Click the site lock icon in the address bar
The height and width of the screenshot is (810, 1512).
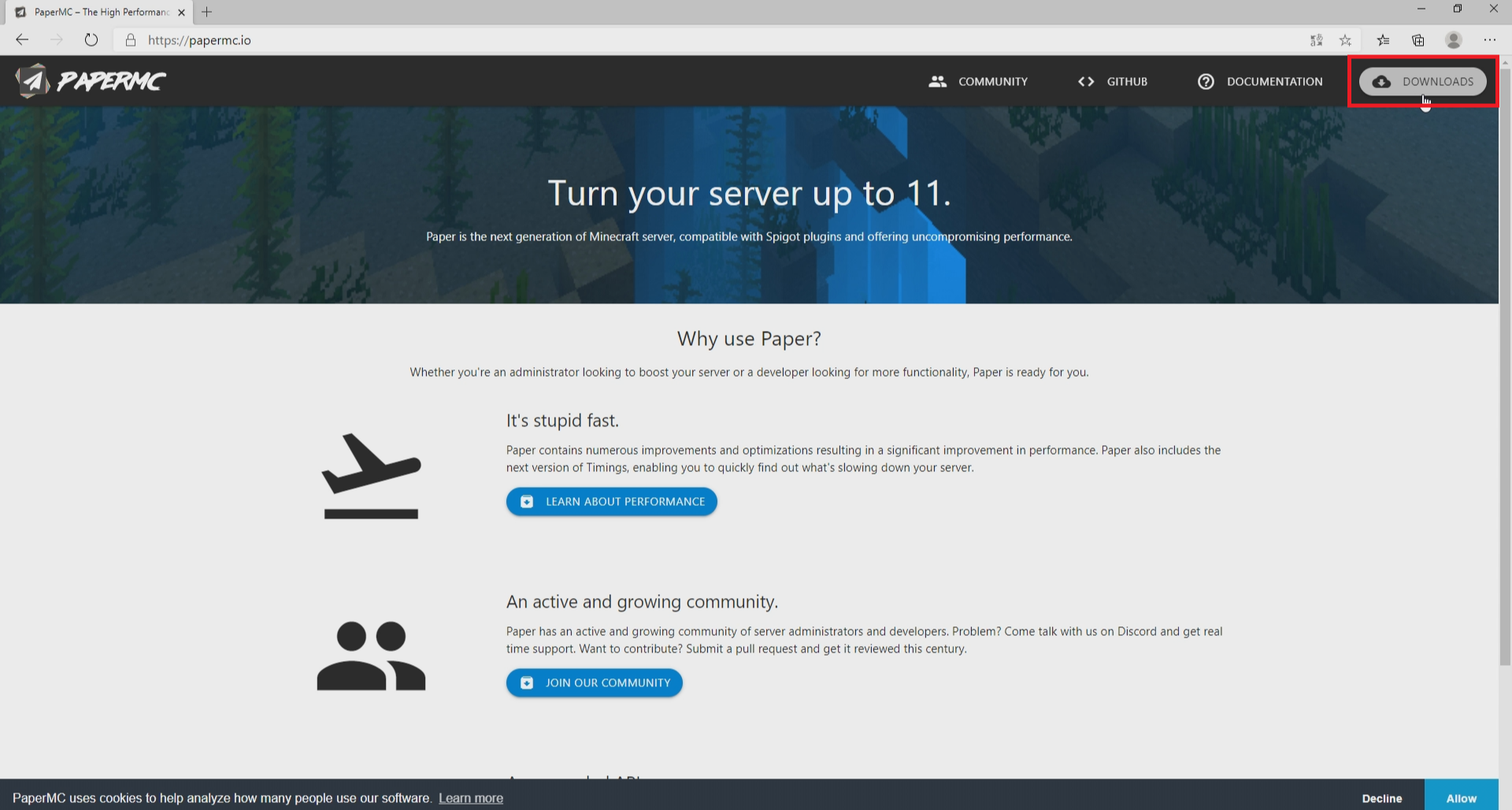(x=131, y=40)
